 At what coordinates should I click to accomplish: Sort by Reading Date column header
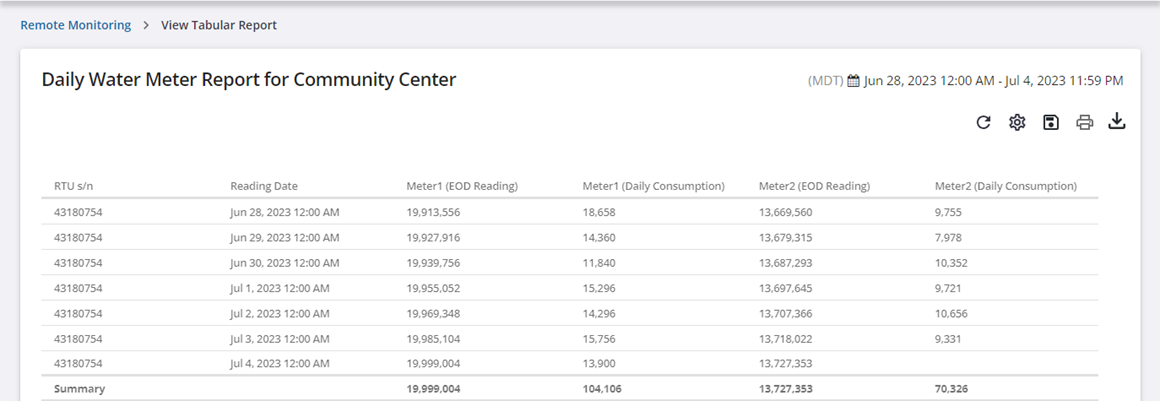tap(264, 186)
